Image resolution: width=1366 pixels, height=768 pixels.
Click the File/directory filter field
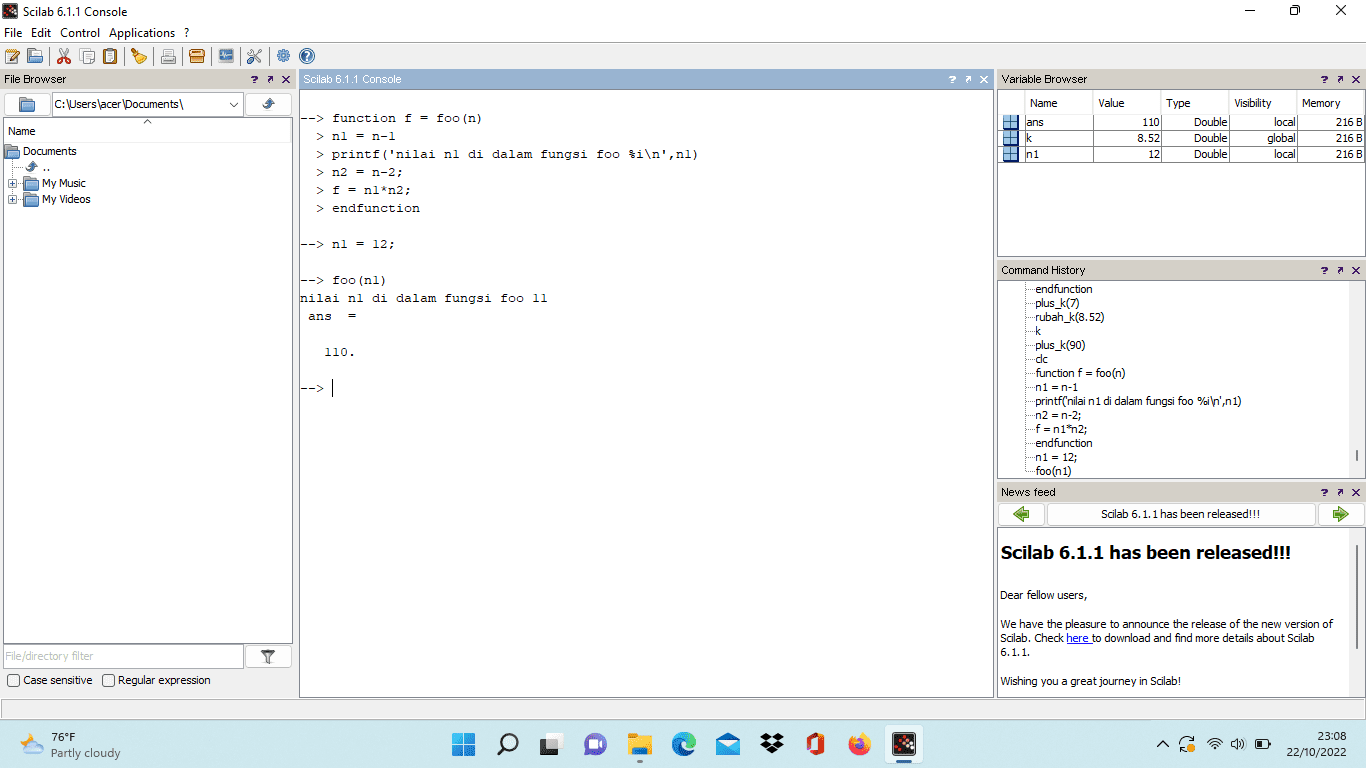click(123, 656)
